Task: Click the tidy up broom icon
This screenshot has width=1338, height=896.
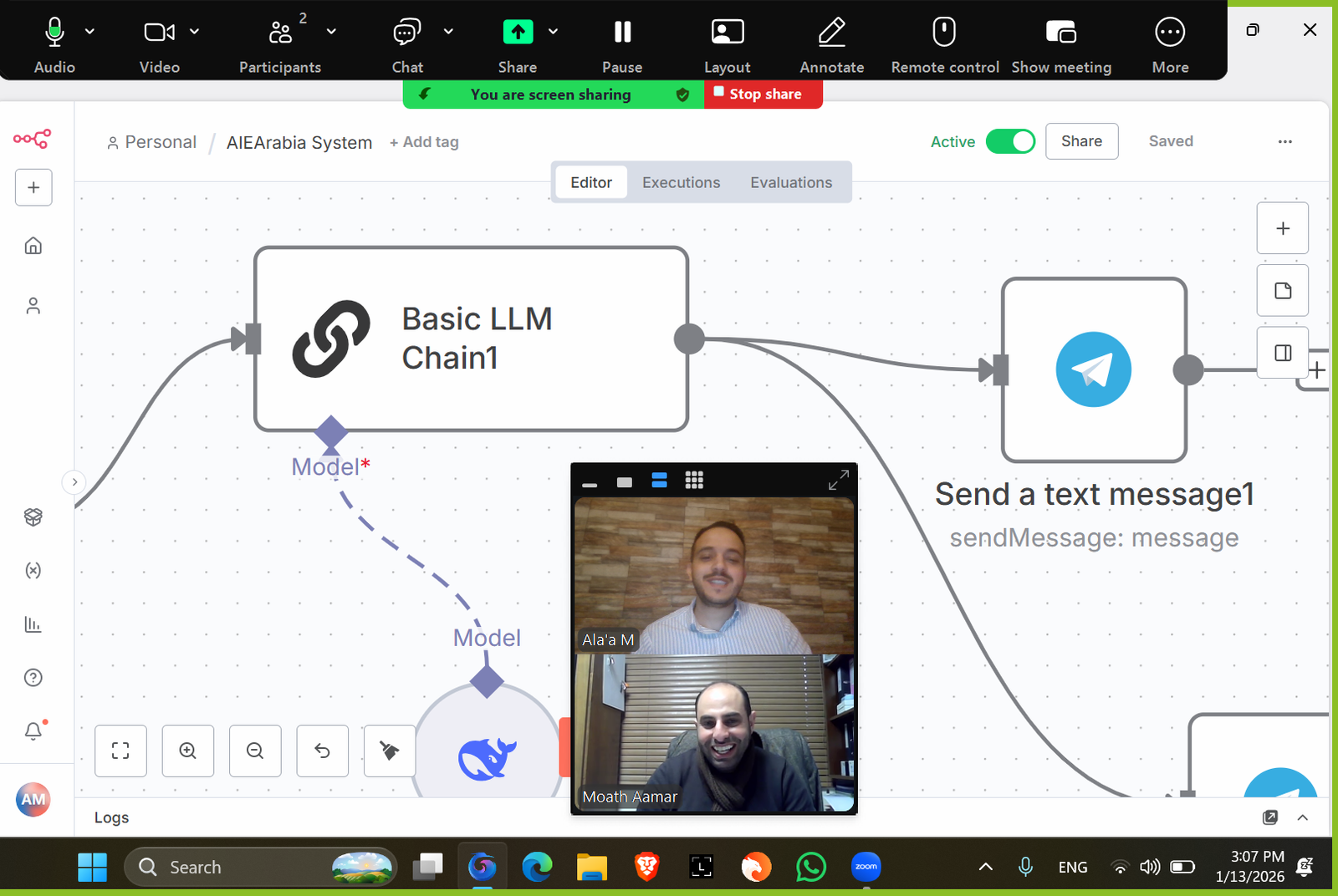Action: click(390, 751)
